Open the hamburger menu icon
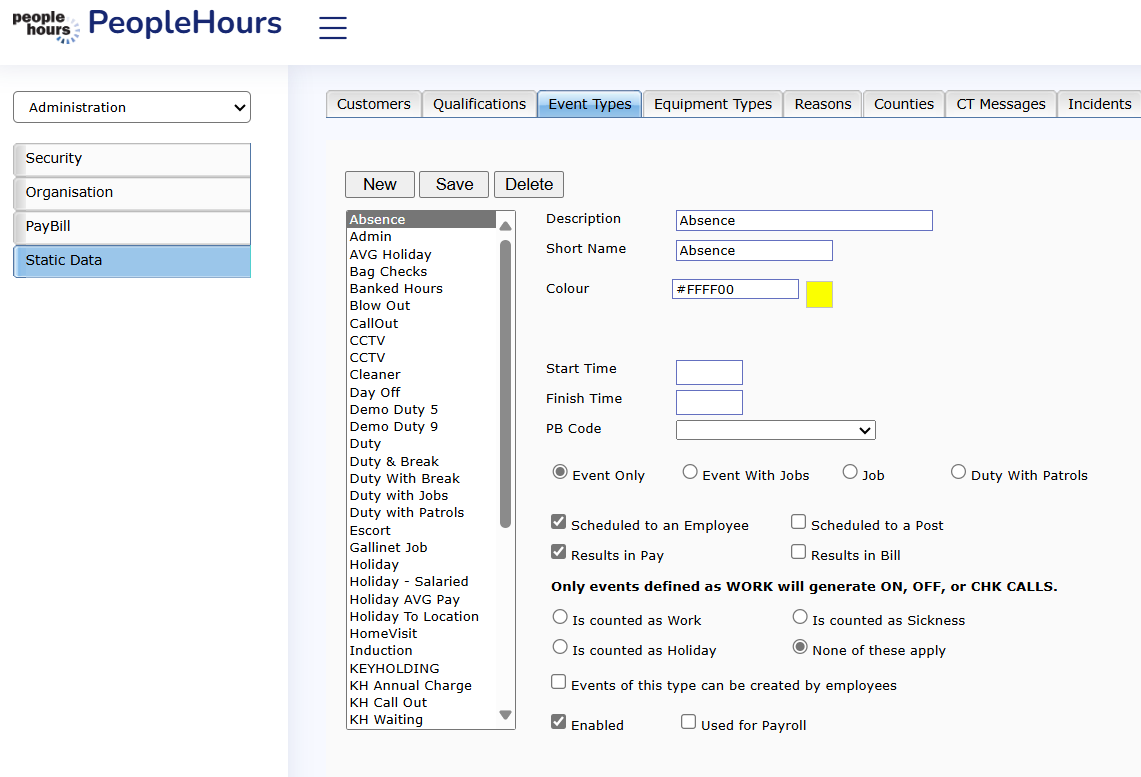The image size is (1141, 777). click(332, 28)
